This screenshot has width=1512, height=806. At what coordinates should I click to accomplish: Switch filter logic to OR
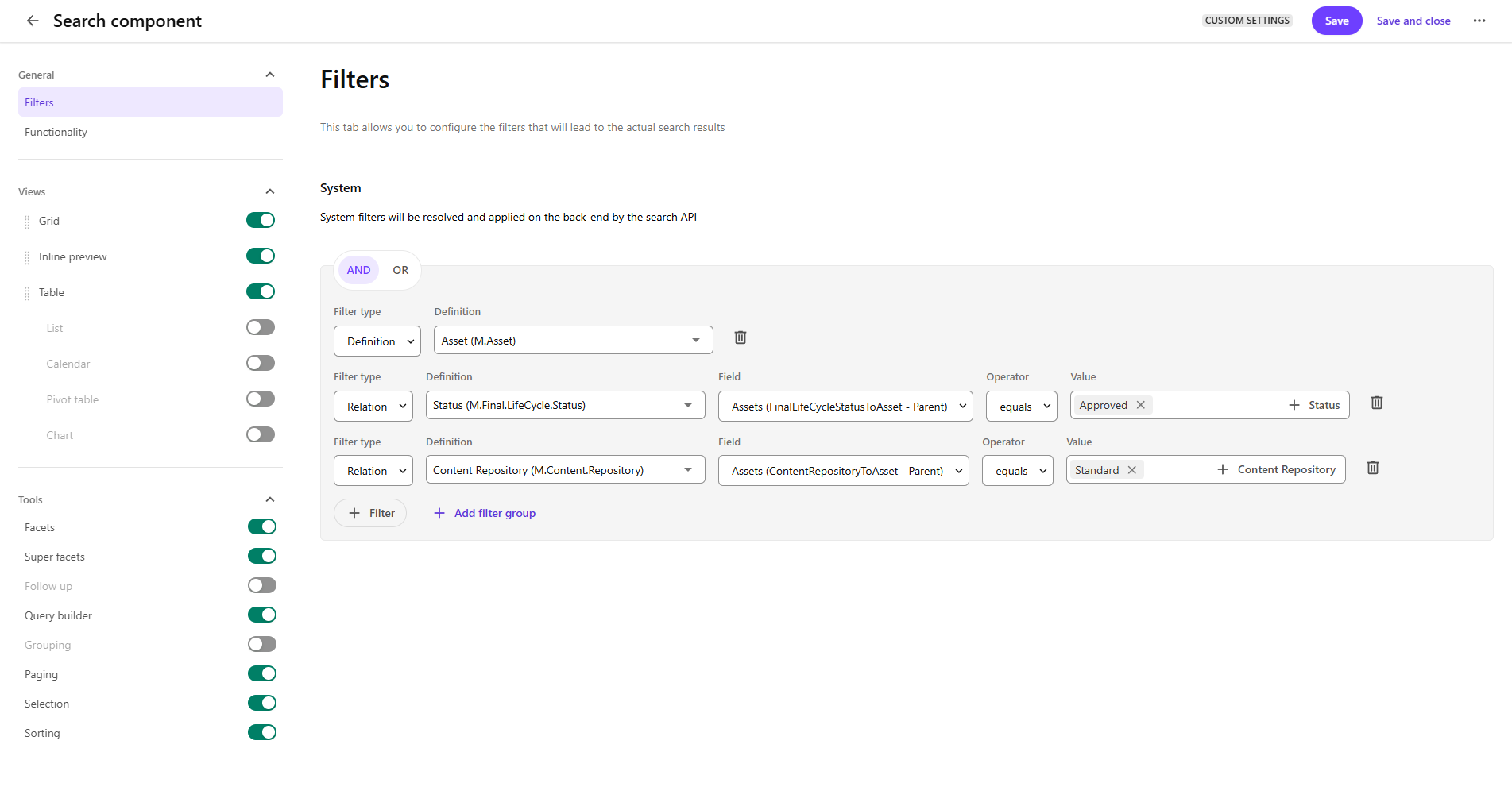point(400,270)
